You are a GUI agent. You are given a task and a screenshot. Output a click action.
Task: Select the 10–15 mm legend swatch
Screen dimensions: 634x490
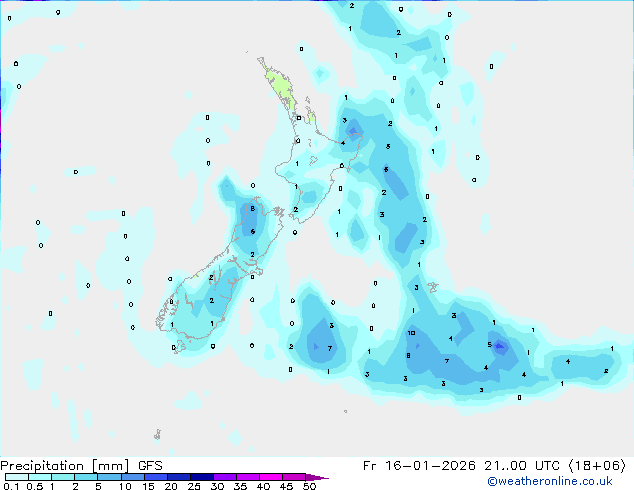pyautogui.click(x=132, y=477)
